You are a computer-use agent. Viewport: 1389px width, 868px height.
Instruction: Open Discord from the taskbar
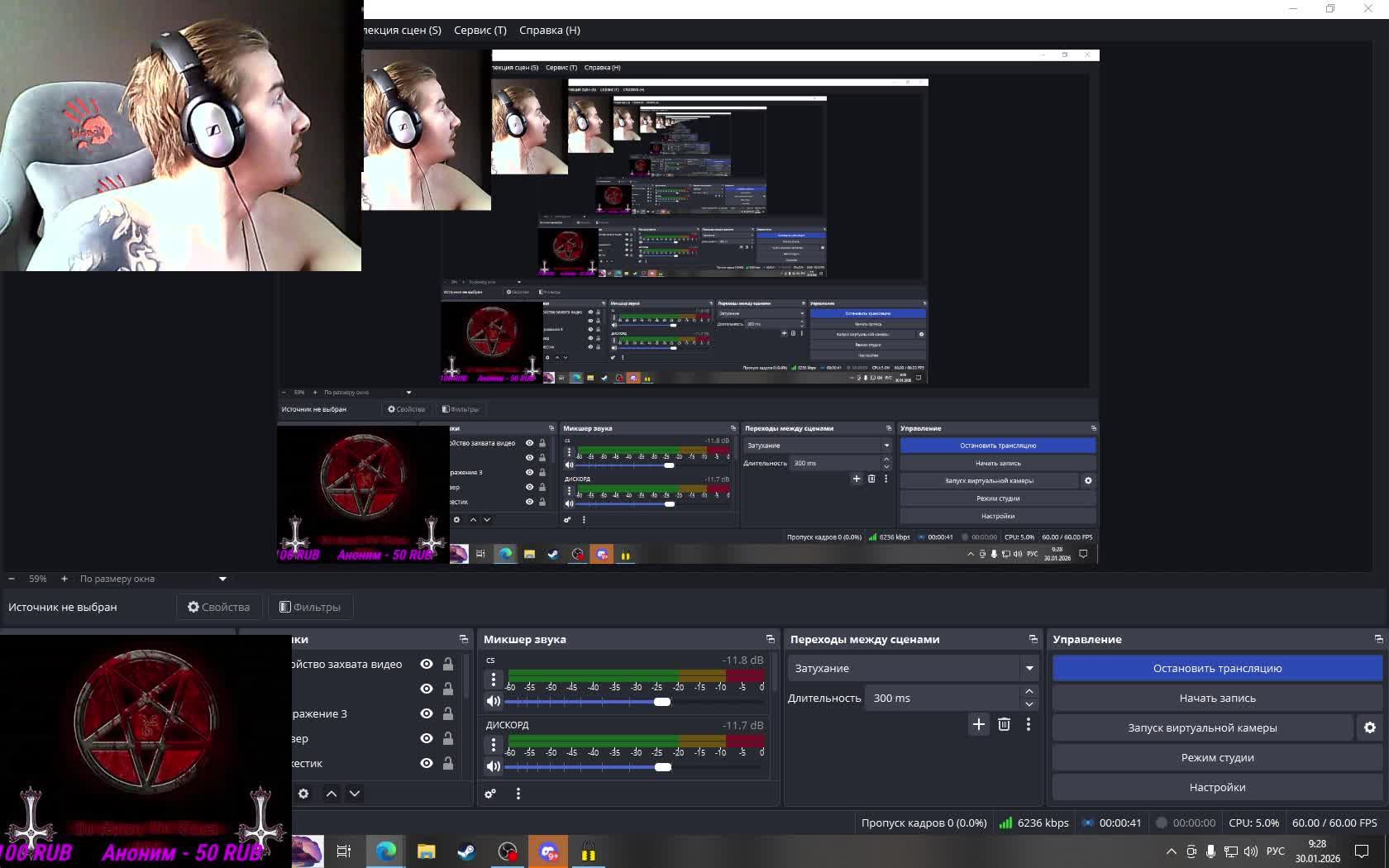[x=548, y=851]
